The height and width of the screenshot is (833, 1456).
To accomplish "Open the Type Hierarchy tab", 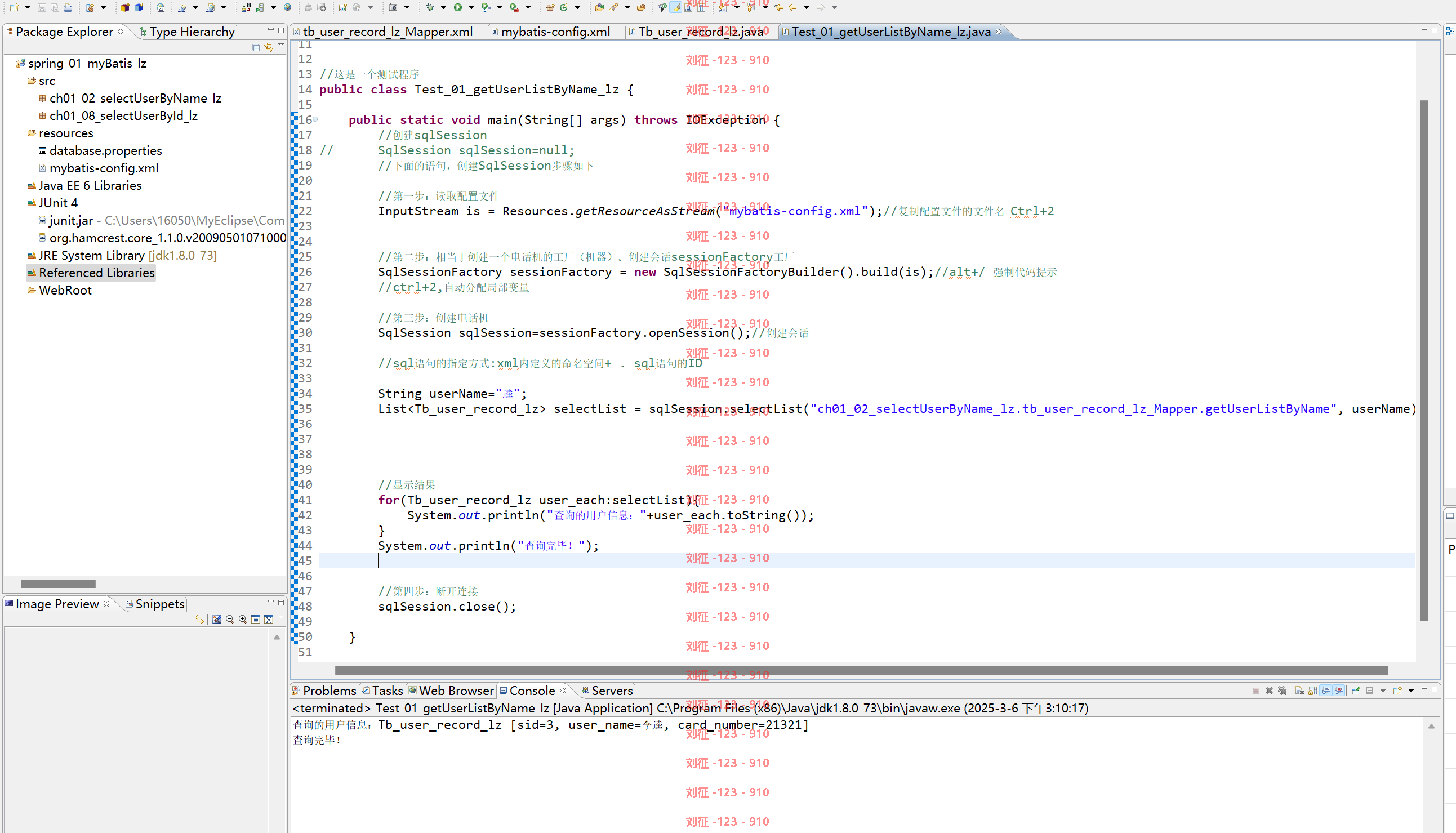I will (x=187, y=32).
